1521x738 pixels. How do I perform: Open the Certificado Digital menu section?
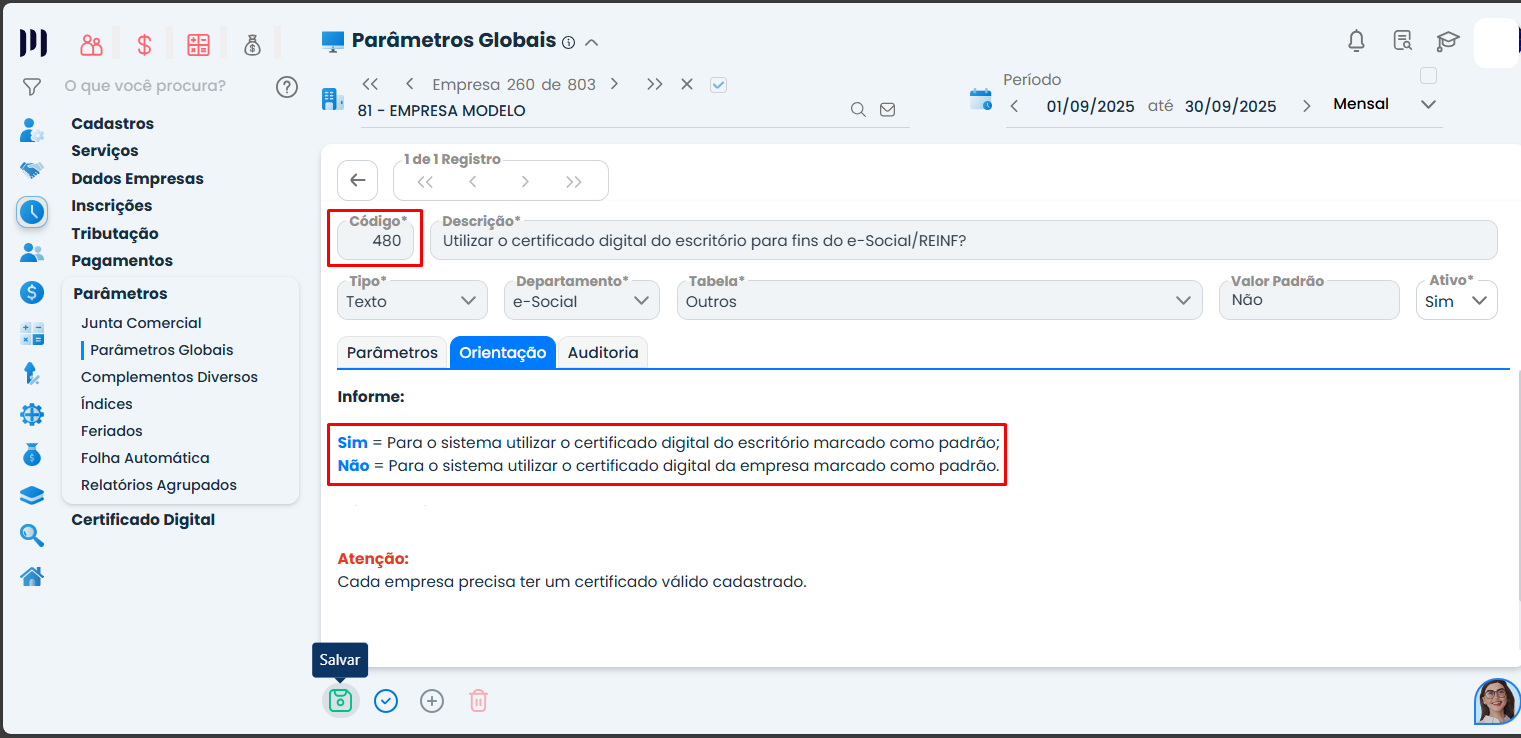tap(143, 520)
